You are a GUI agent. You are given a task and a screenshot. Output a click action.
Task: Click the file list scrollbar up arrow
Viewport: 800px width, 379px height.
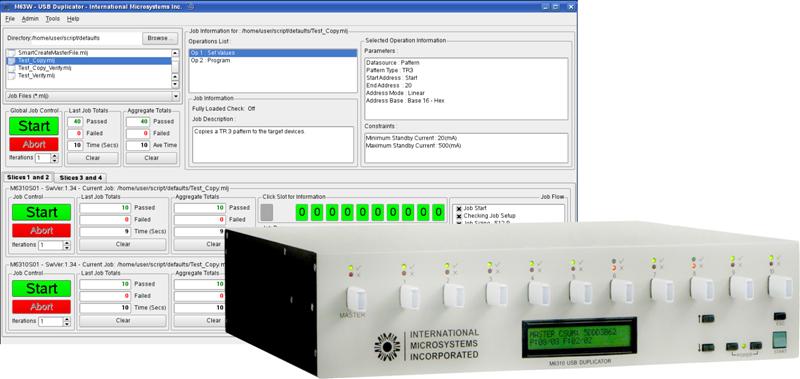click(176, 53)
